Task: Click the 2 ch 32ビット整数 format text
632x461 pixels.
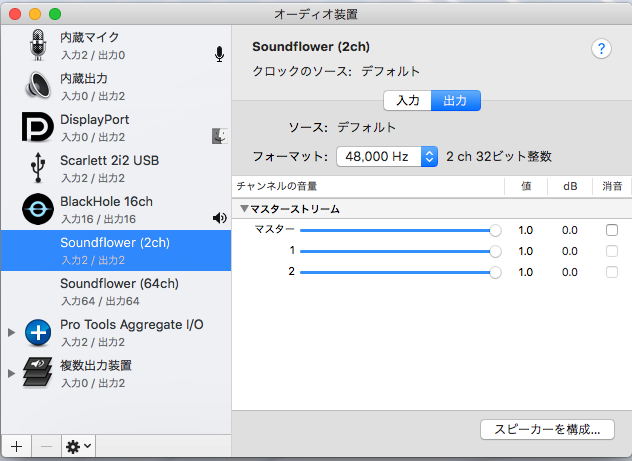Action: [x=499, y=156]
